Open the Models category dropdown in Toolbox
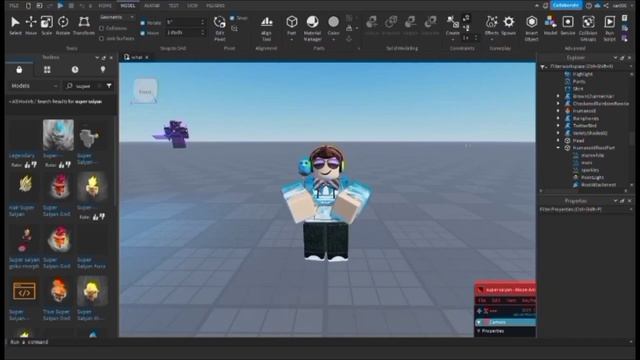This screenshot has height=360, width=640. coord(34,86)
